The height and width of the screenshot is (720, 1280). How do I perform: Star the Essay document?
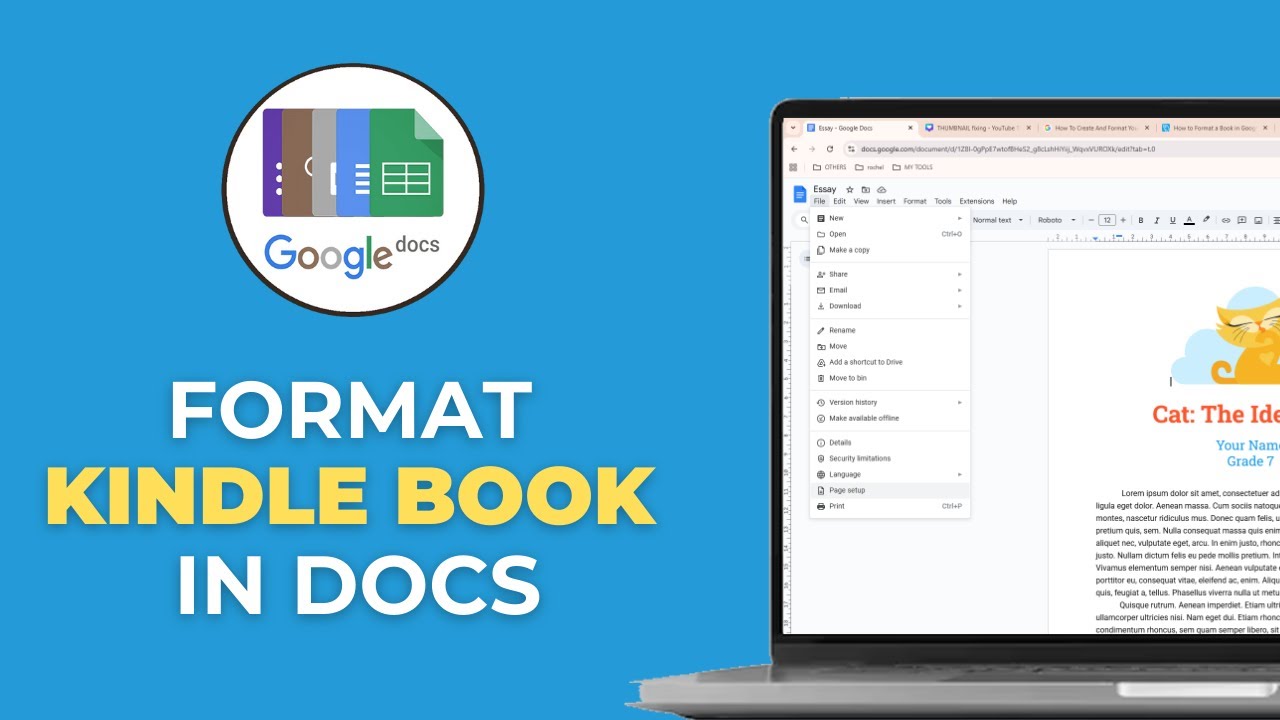[x=850, y=189]
